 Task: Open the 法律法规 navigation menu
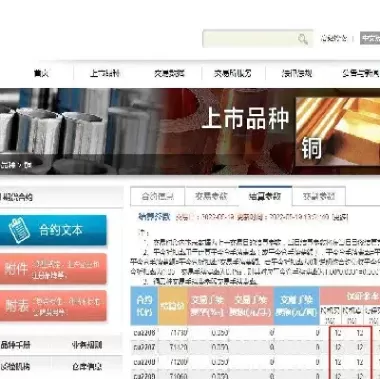(x=297, y=73)
